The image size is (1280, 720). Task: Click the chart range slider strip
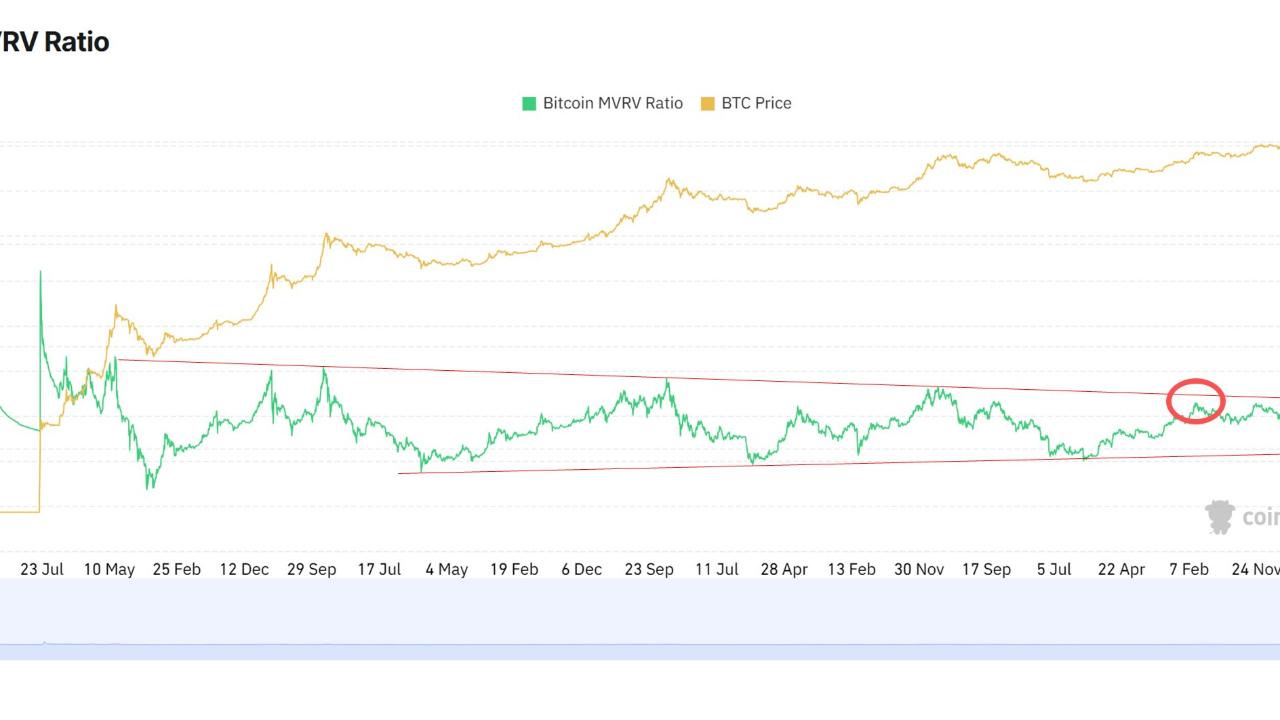point(640,619)
